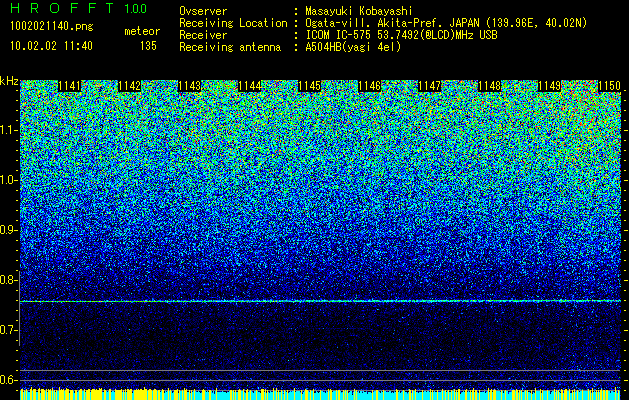
Task: Click the 0.9 frequency axis label
Action: click(8, 230)
